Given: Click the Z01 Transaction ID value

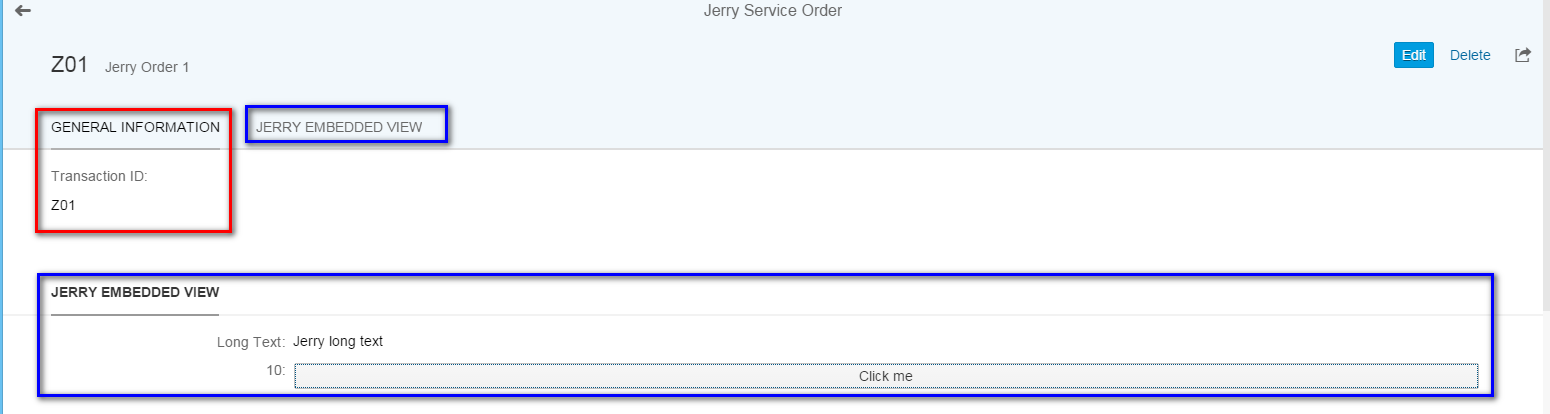Looking at the screenshot, I should click(63, 205).
